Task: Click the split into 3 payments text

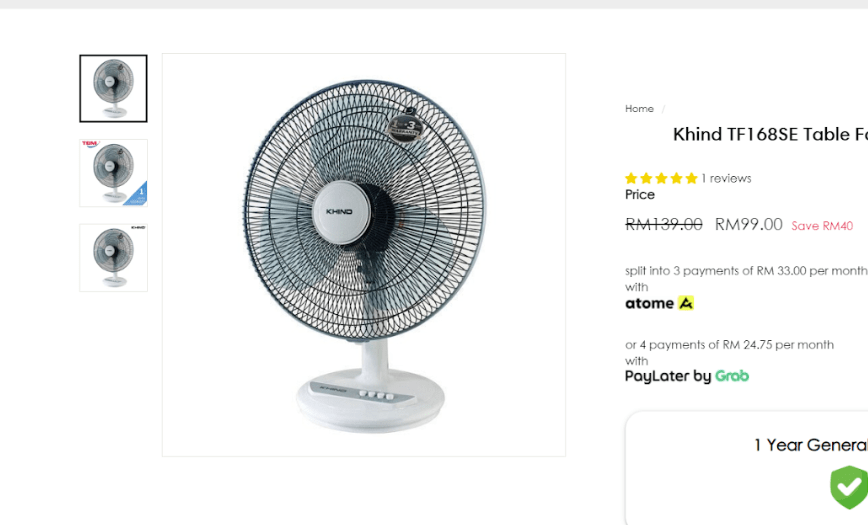Action: (x=746, y=271)
